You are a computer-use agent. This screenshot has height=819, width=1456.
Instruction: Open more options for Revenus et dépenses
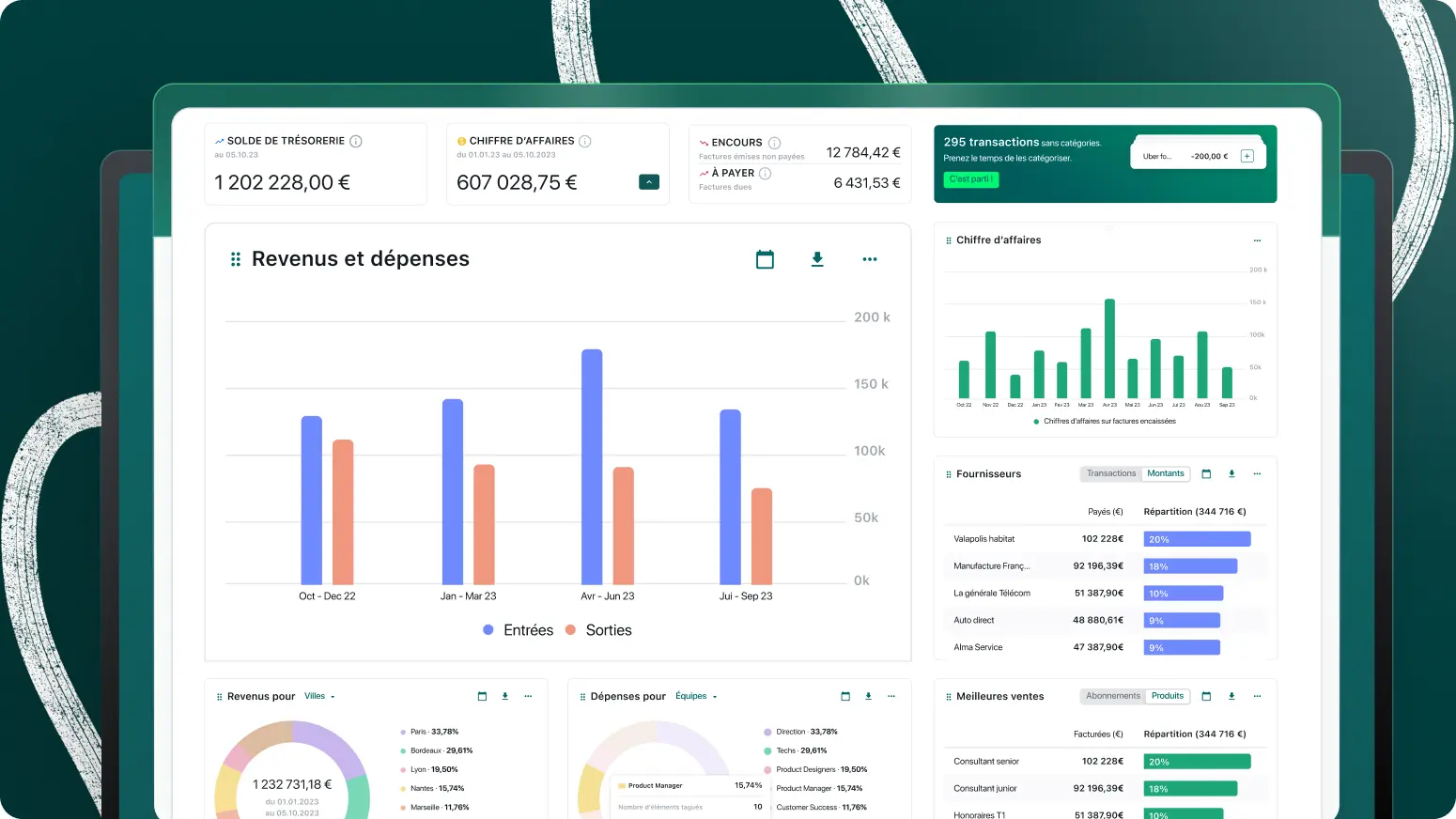[870, 259]
